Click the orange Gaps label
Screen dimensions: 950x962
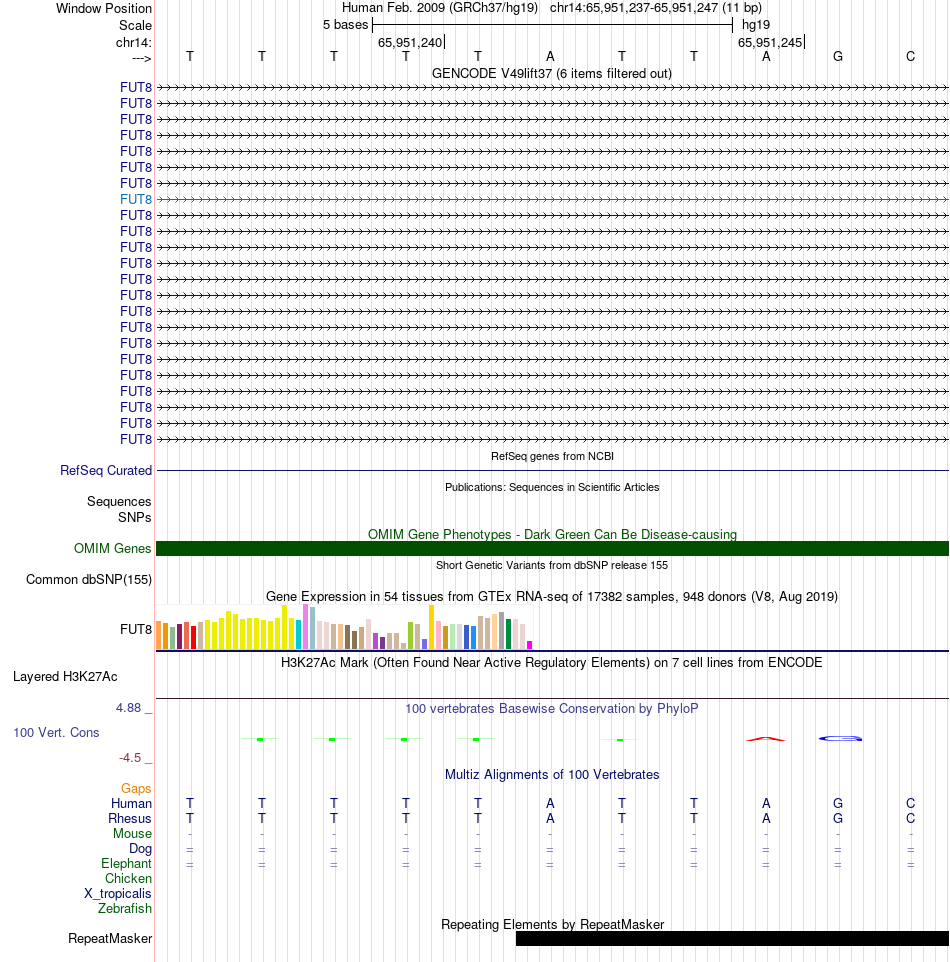tap(136, 788)
